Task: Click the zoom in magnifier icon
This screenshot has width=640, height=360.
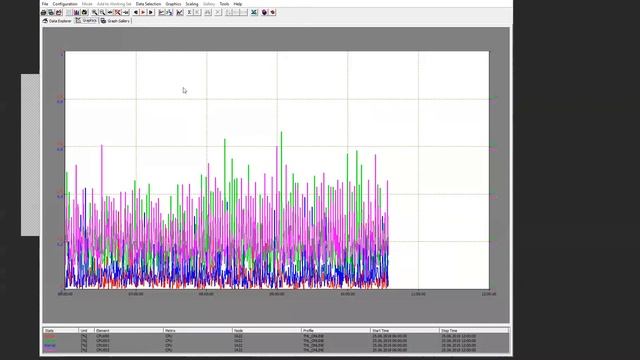Action: tap(94, 13)
